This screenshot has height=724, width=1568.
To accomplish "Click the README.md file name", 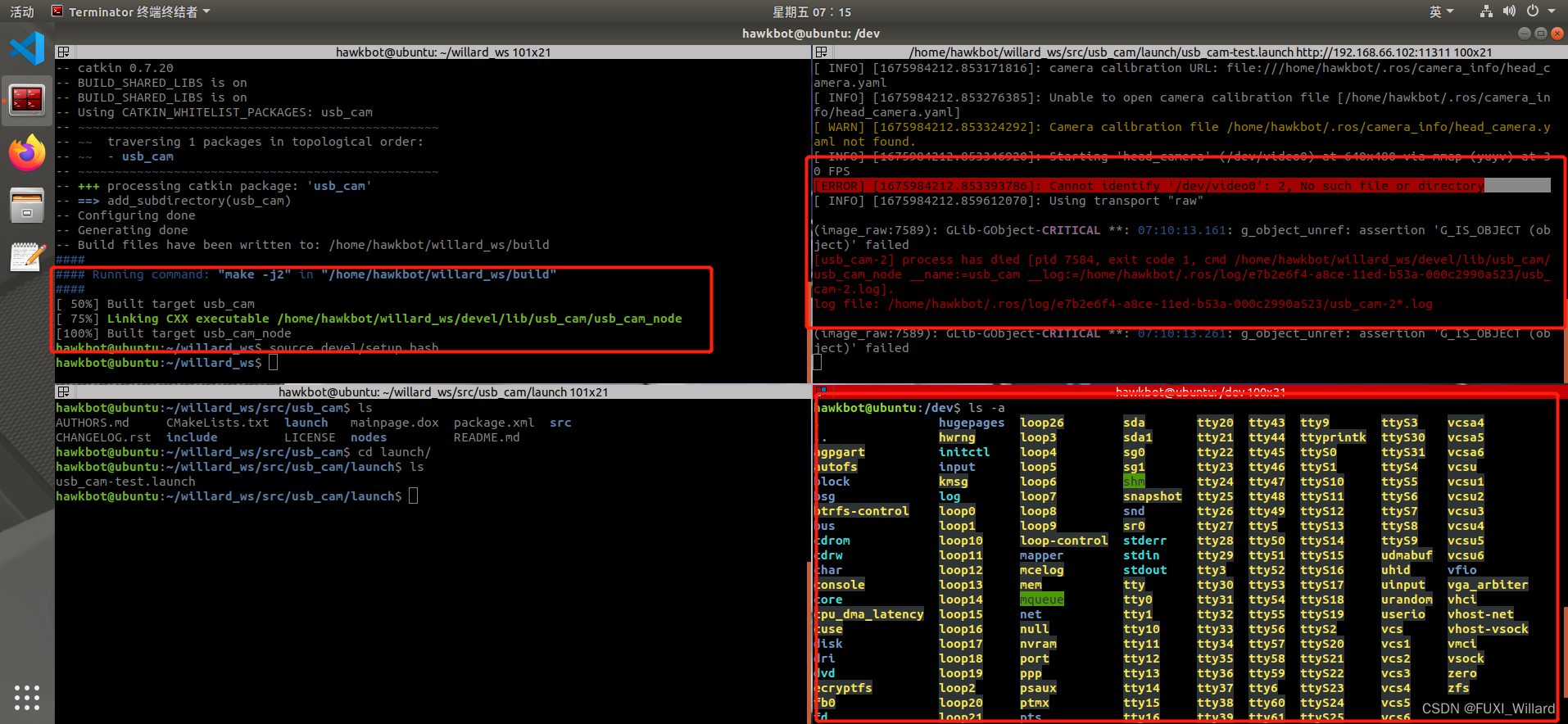I will (487, 437).
